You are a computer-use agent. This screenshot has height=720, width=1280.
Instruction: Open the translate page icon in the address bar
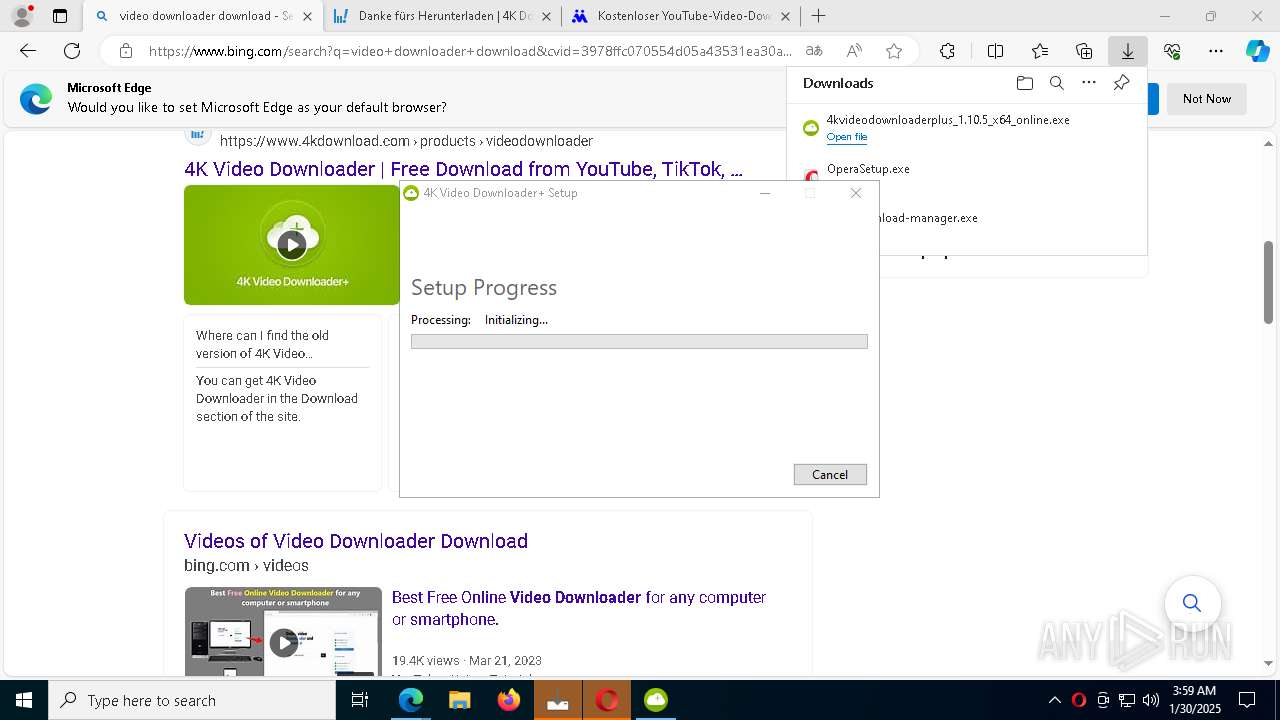pyautogui.click(x=814, y=51)
